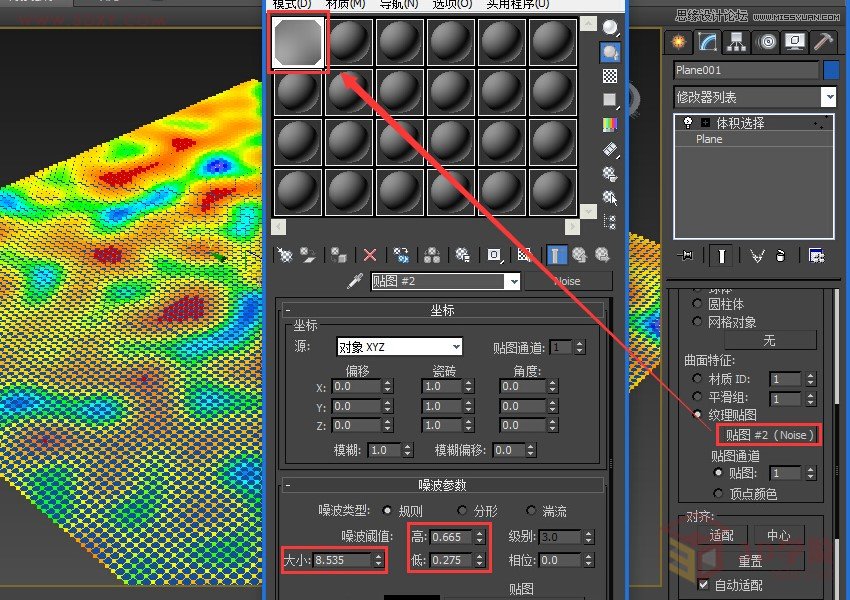Click the 中心 align button

[x=778, y=536]
